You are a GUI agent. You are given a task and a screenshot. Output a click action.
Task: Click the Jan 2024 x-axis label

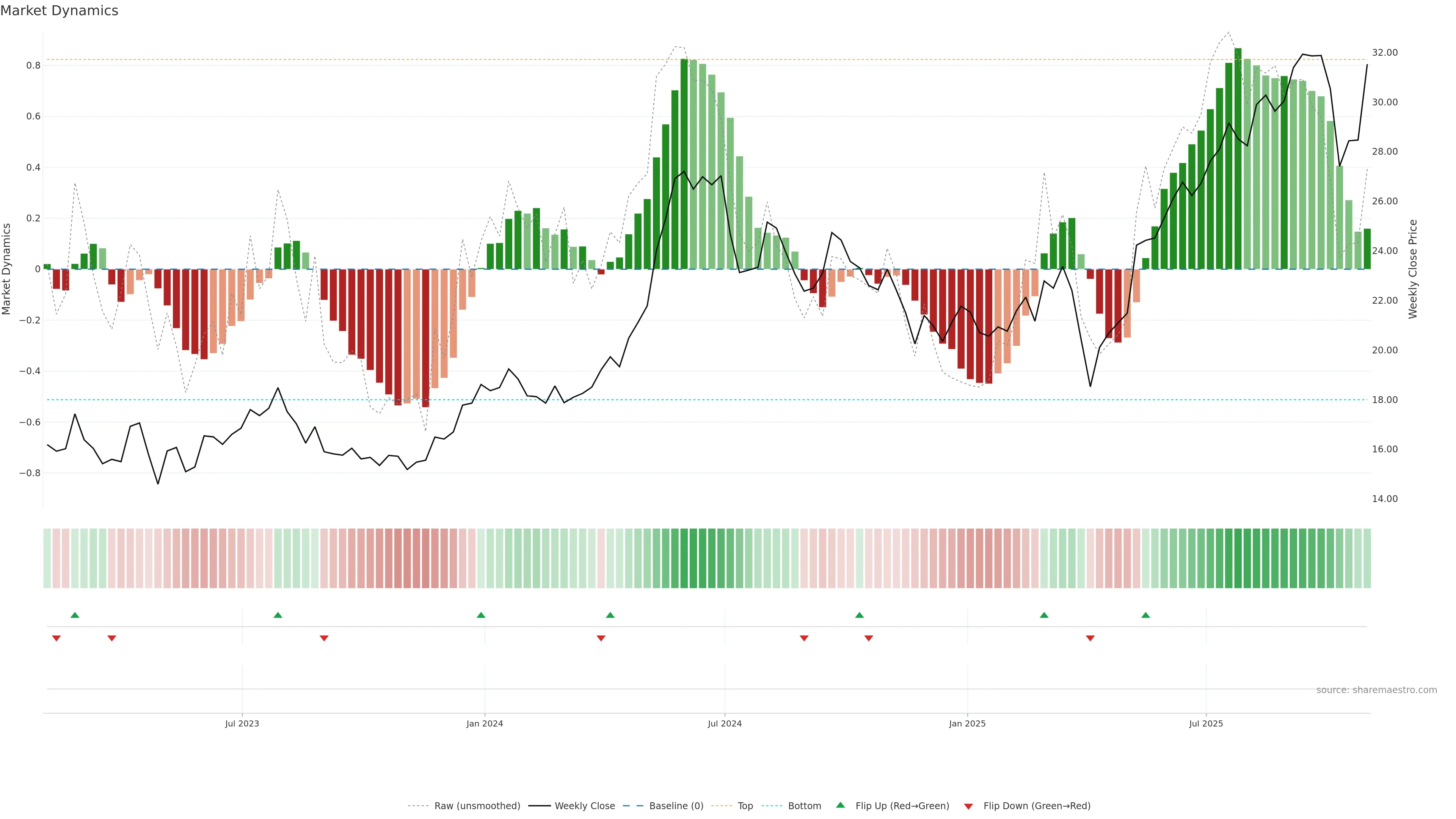click(x=485, y=723)
